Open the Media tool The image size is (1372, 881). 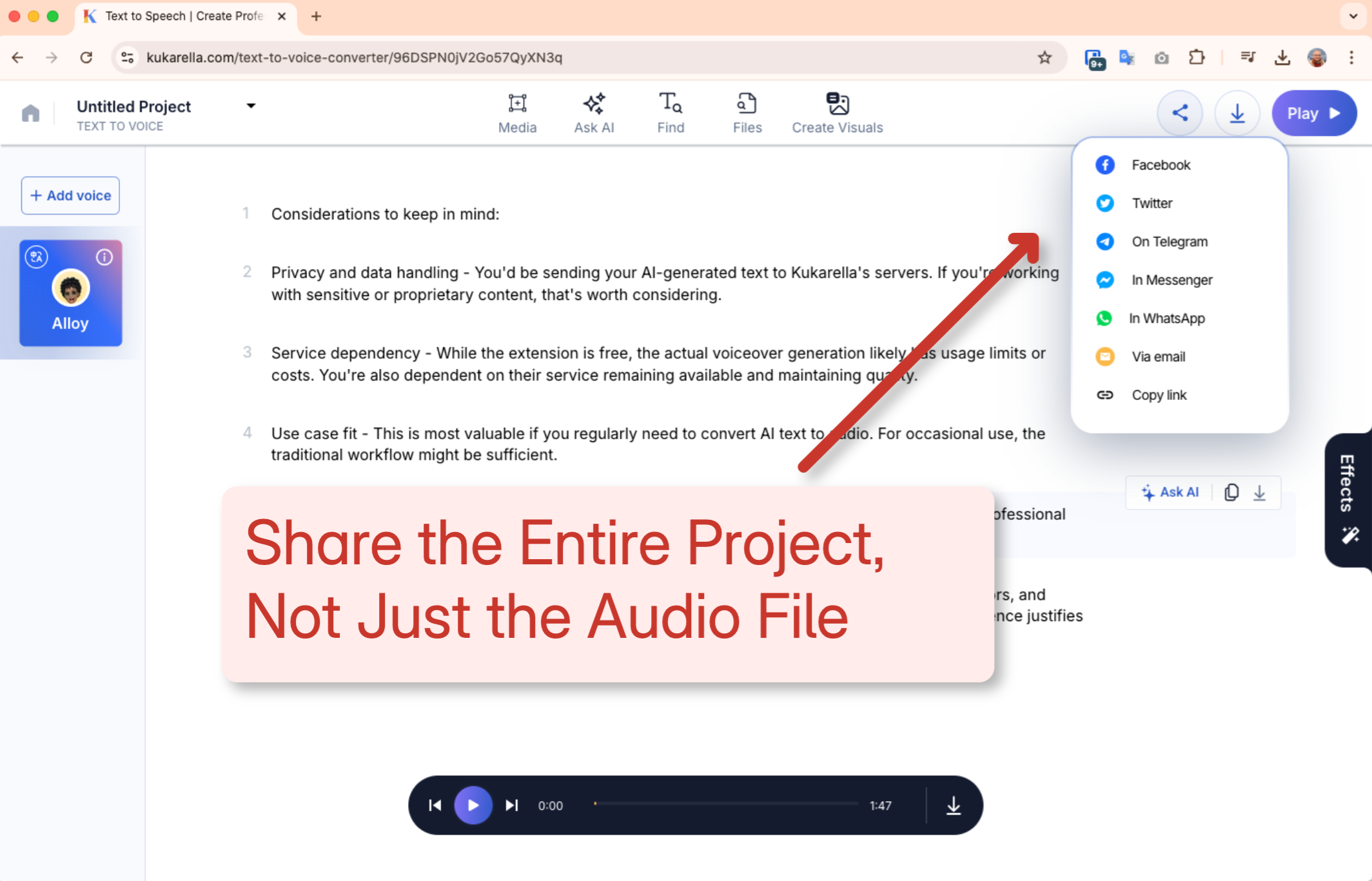coord(517,114)
